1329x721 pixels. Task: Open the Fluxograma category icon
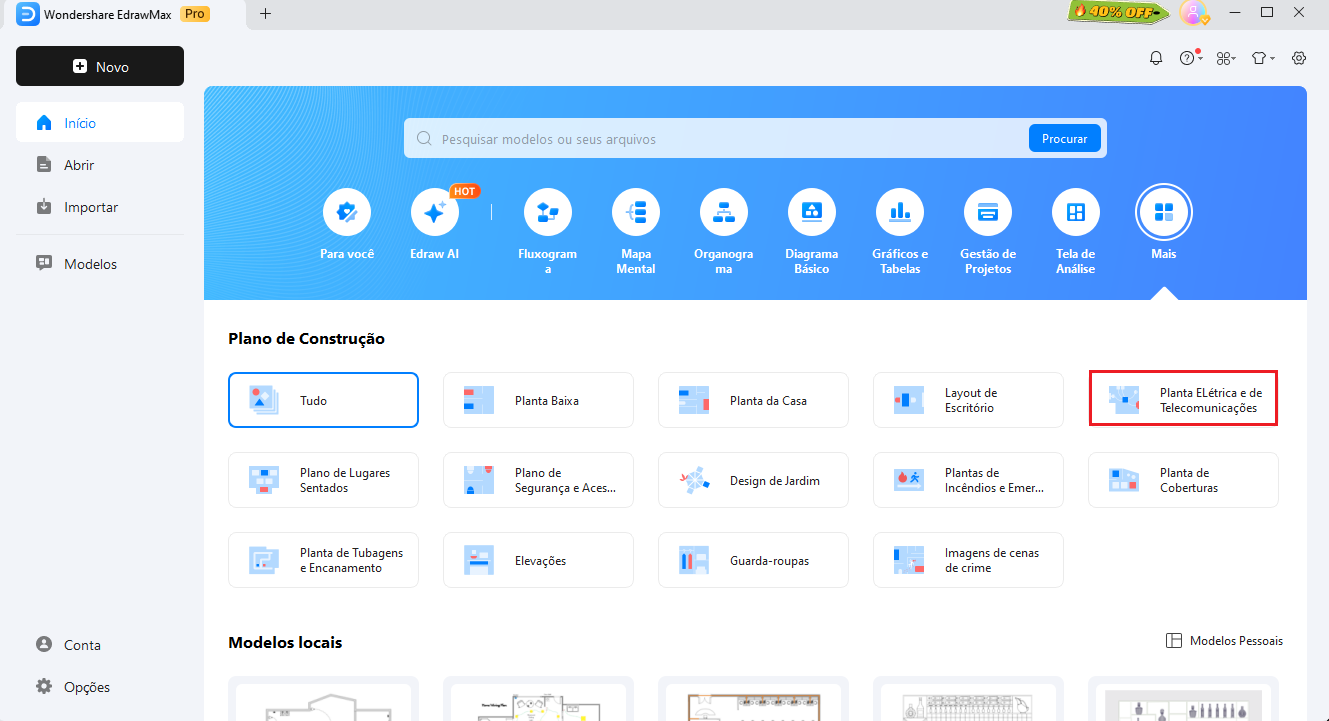[x=548, y=212]
